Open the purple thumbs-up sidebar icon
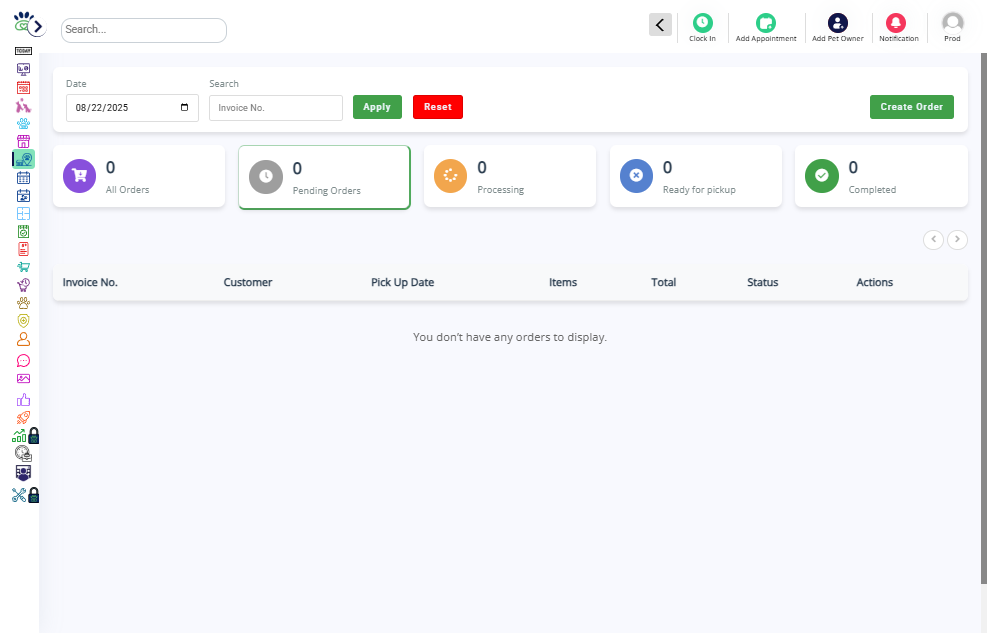 (x=23, y=400)
